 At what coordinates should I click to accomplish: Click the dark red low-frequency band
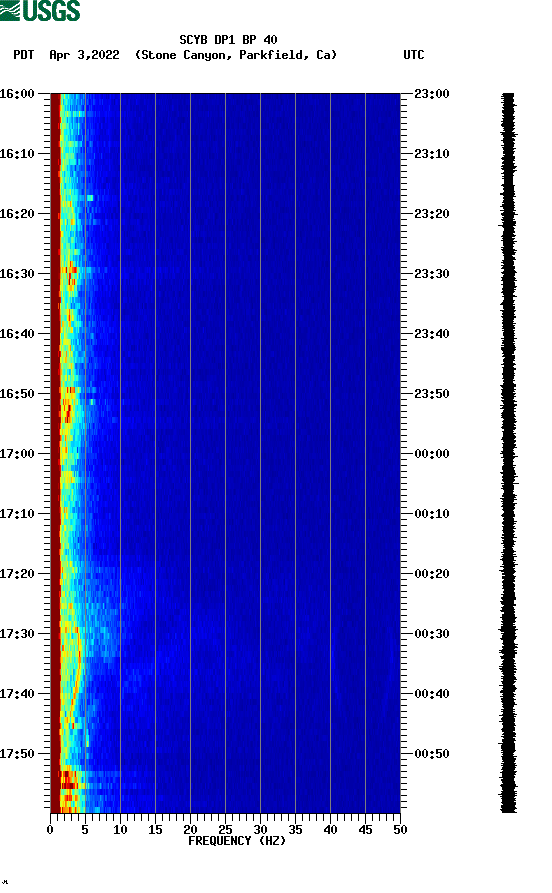(55, 453)
